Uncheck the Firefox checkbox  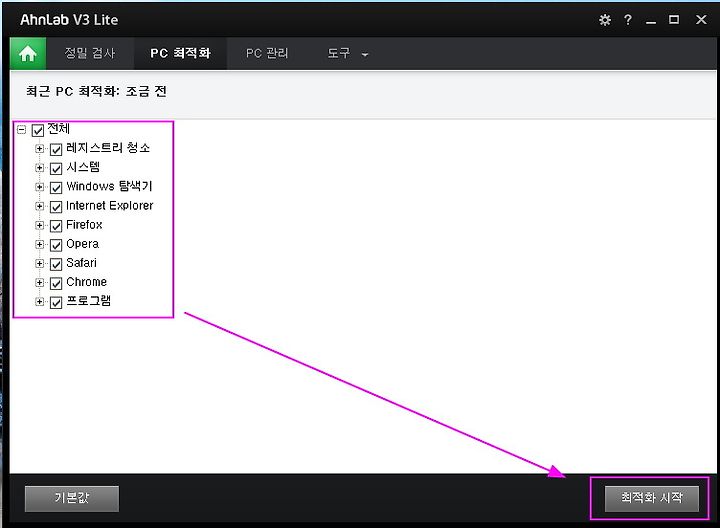click(x=56, y=226)
